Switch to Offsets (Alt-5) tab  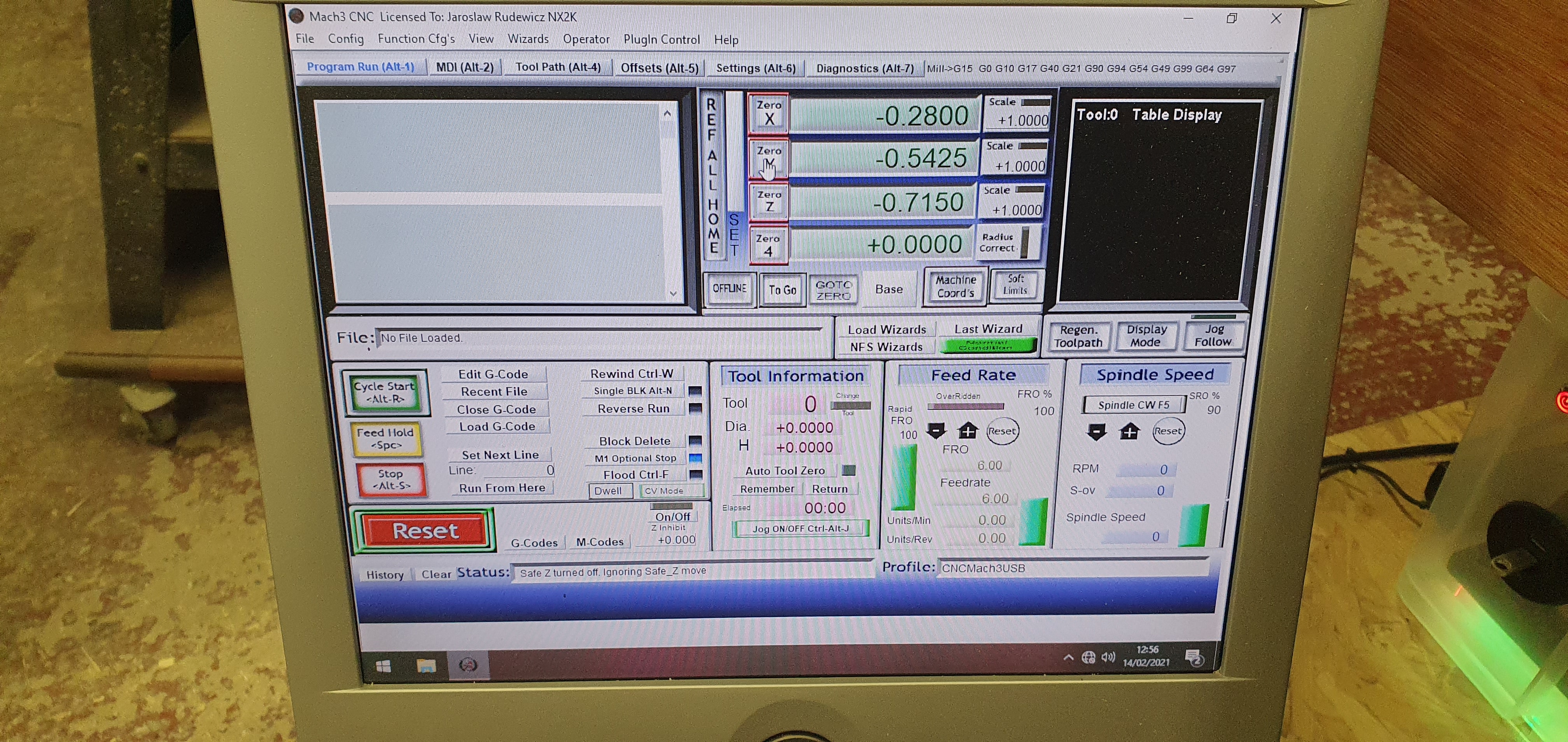click(659, 68)
